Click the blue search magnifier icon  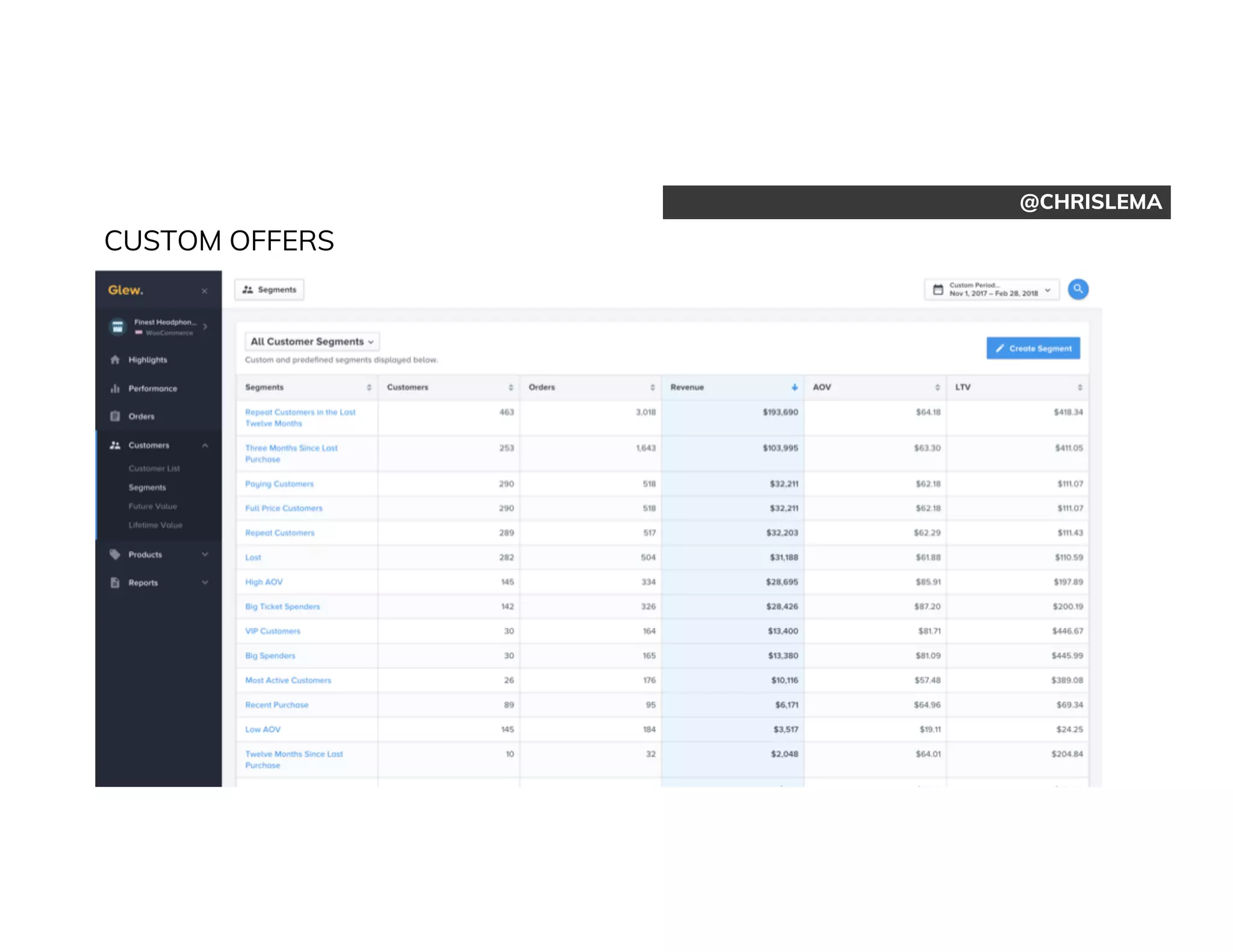tap(1078, 289)
